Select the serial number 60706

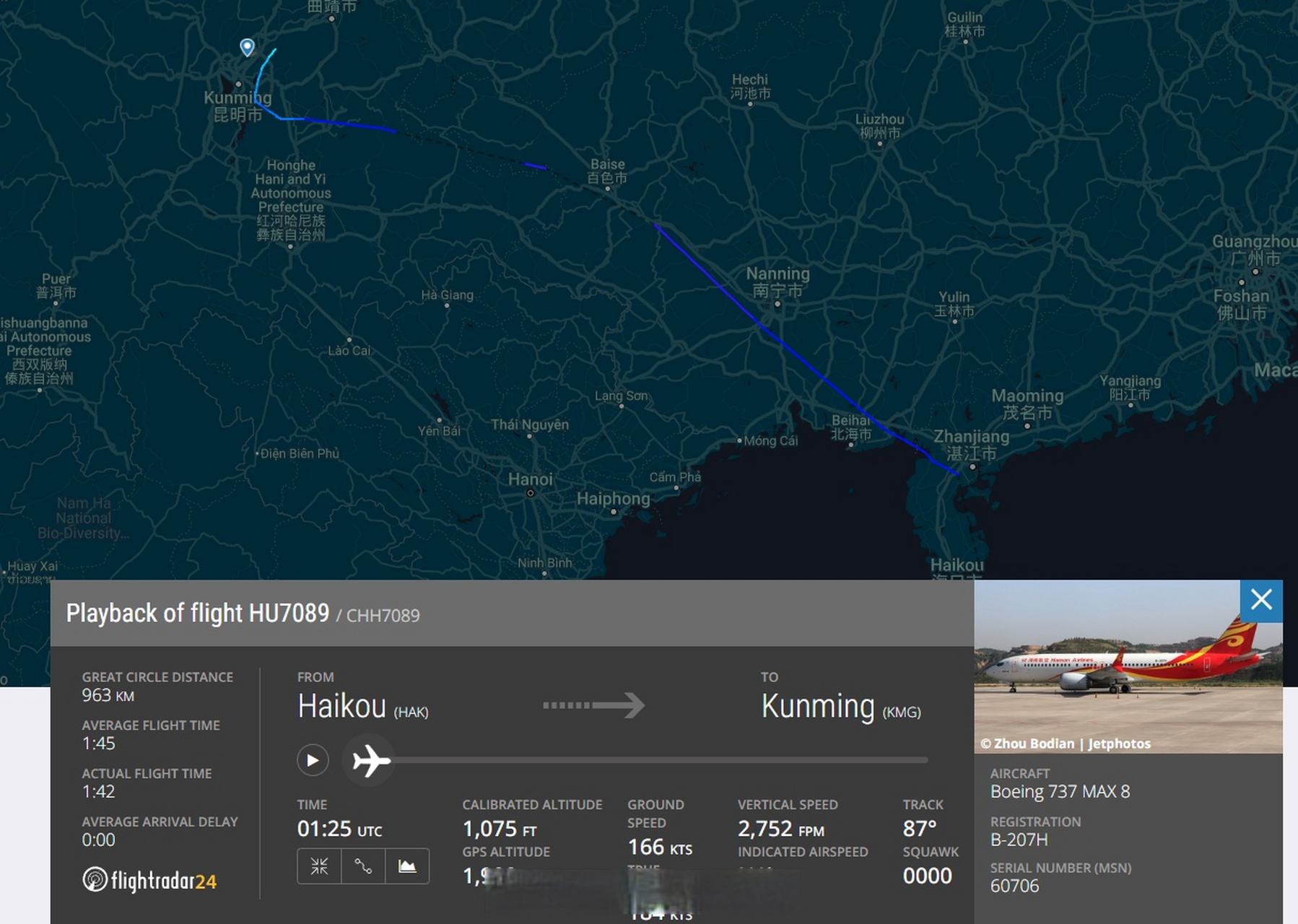(x=1014, y=886)
